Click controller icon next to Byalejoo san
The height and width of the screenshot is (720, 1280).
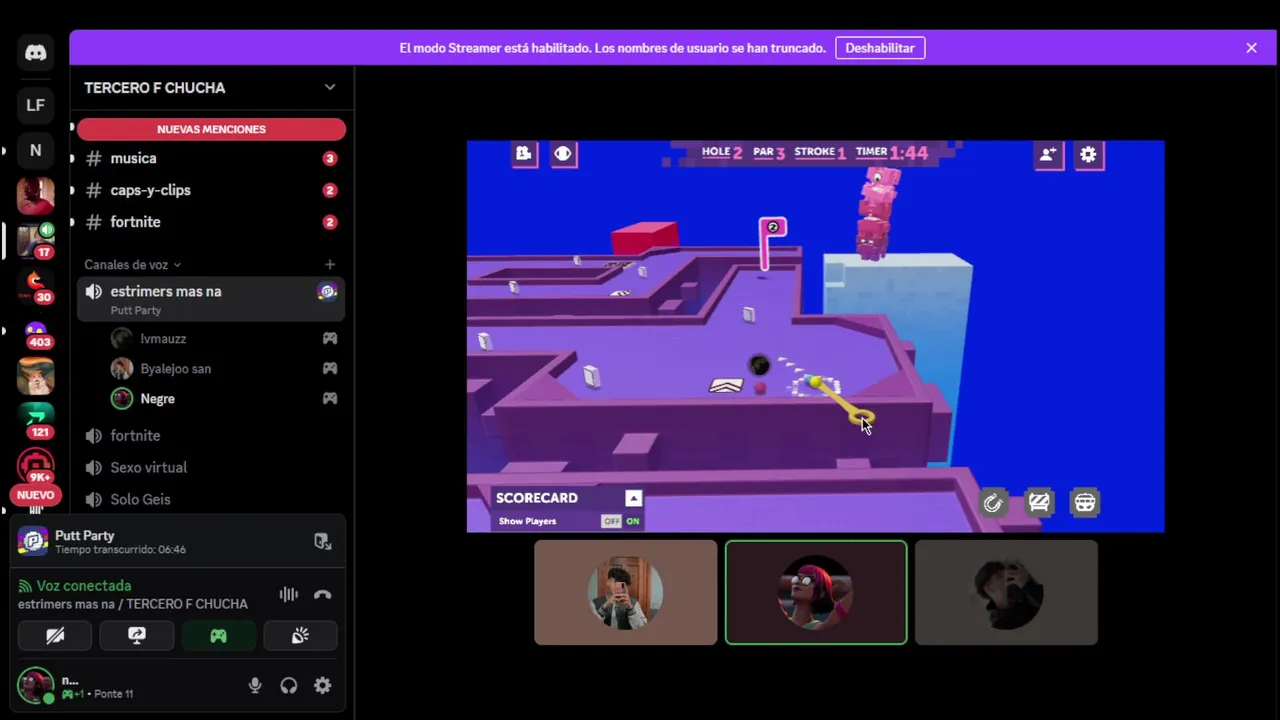pos(329,369)
